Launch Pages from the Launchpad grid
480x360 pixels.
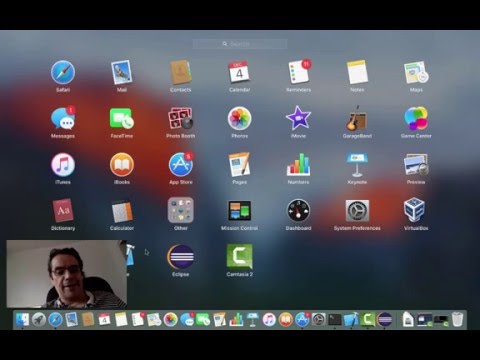click(239, 165)
